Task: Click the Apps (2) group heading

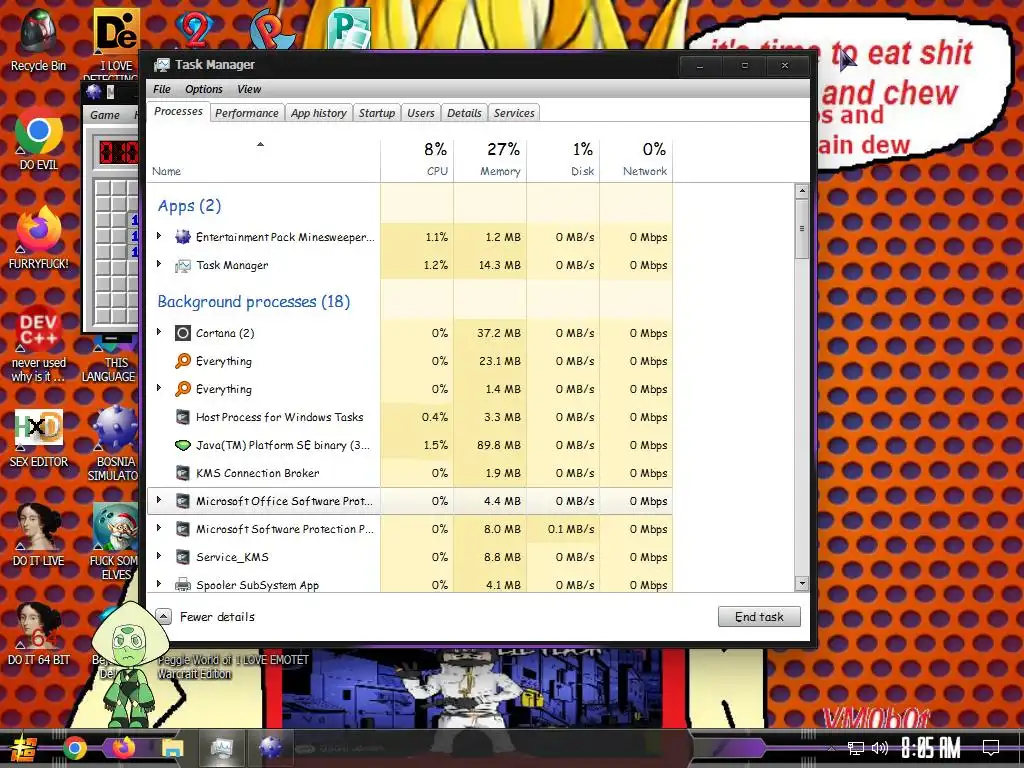Action: (x=189, y=206)
